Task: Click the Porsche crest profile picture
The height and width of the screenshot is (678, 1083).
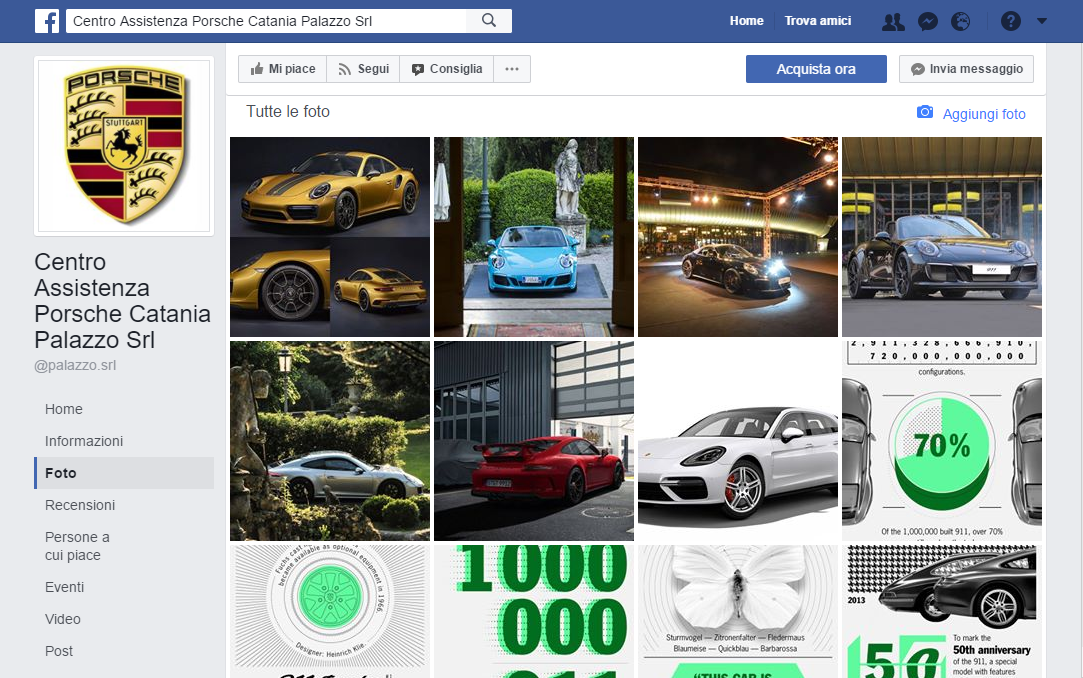Action: tap(124, 146)
